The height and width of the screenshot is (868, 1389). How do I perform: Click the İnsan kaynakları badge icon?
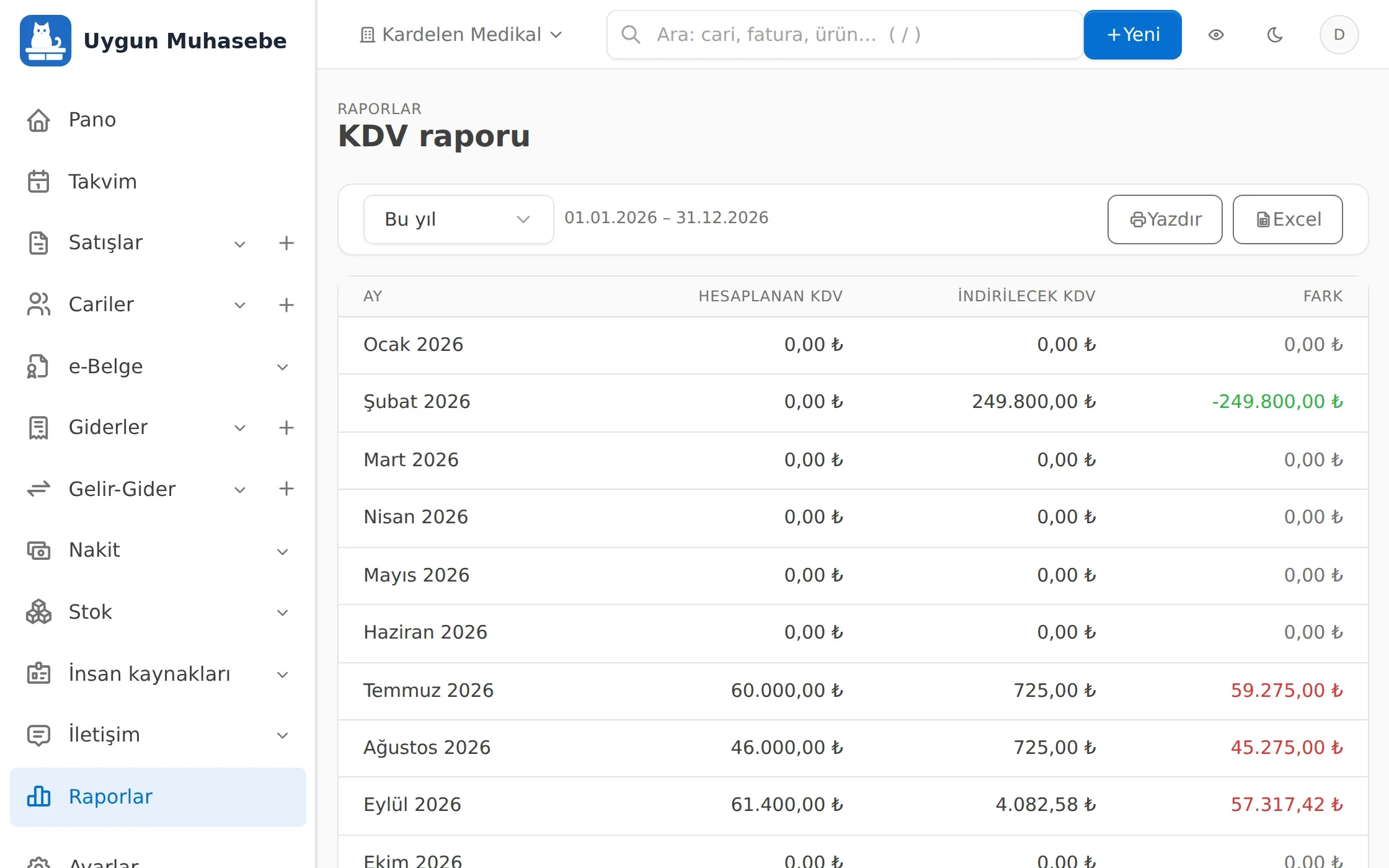pyautogui.click(x=38, y=674)
